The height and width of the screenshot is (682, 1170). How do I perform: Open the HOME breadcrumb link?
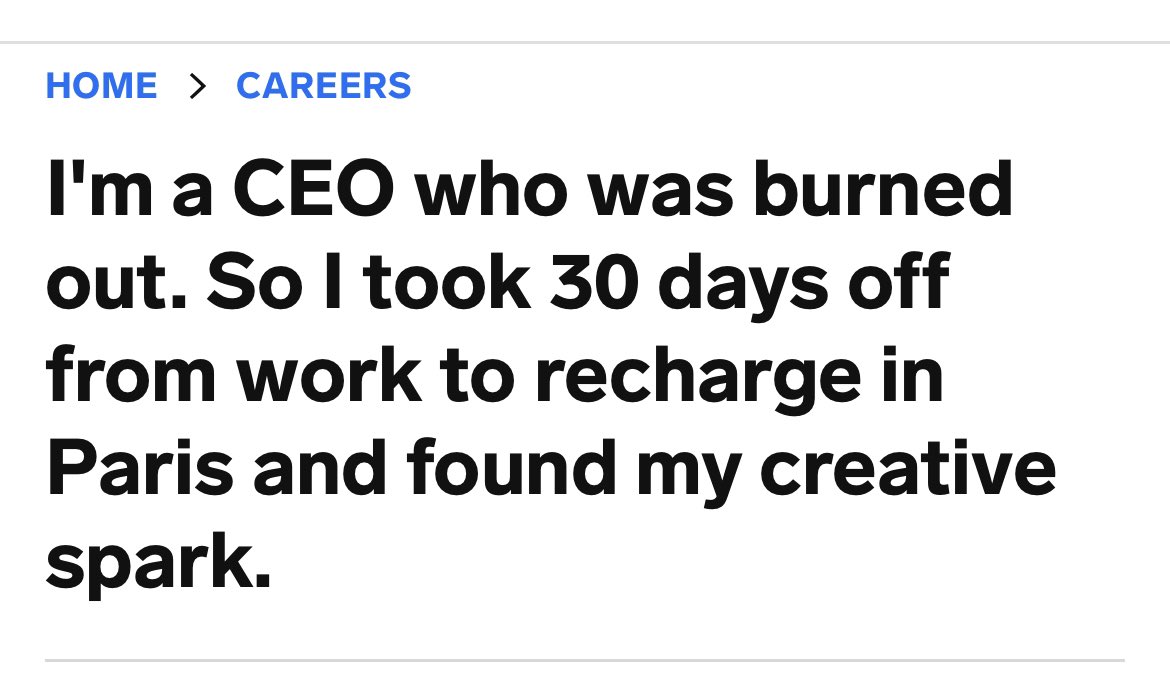[x=101, y=86]
